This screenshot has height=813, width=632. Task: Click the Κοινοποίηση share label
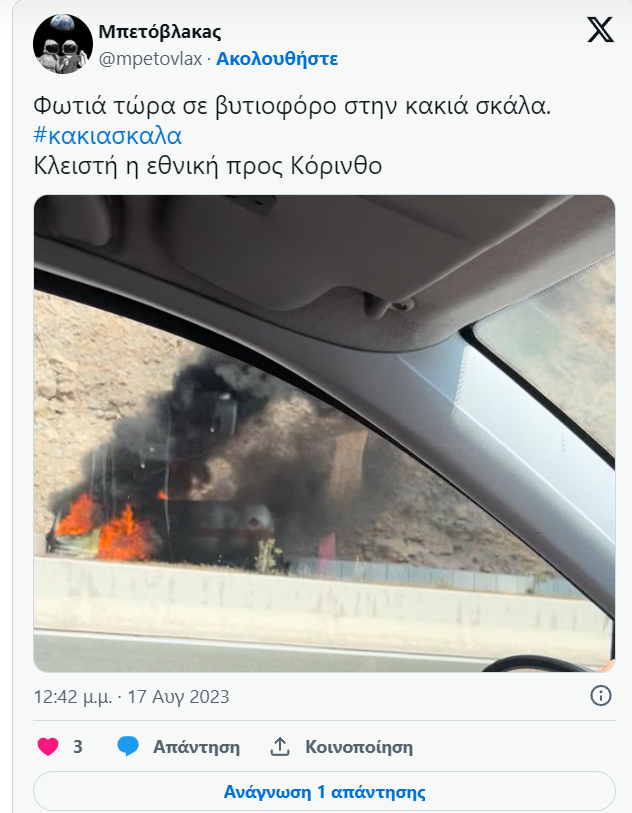(359, 747)
